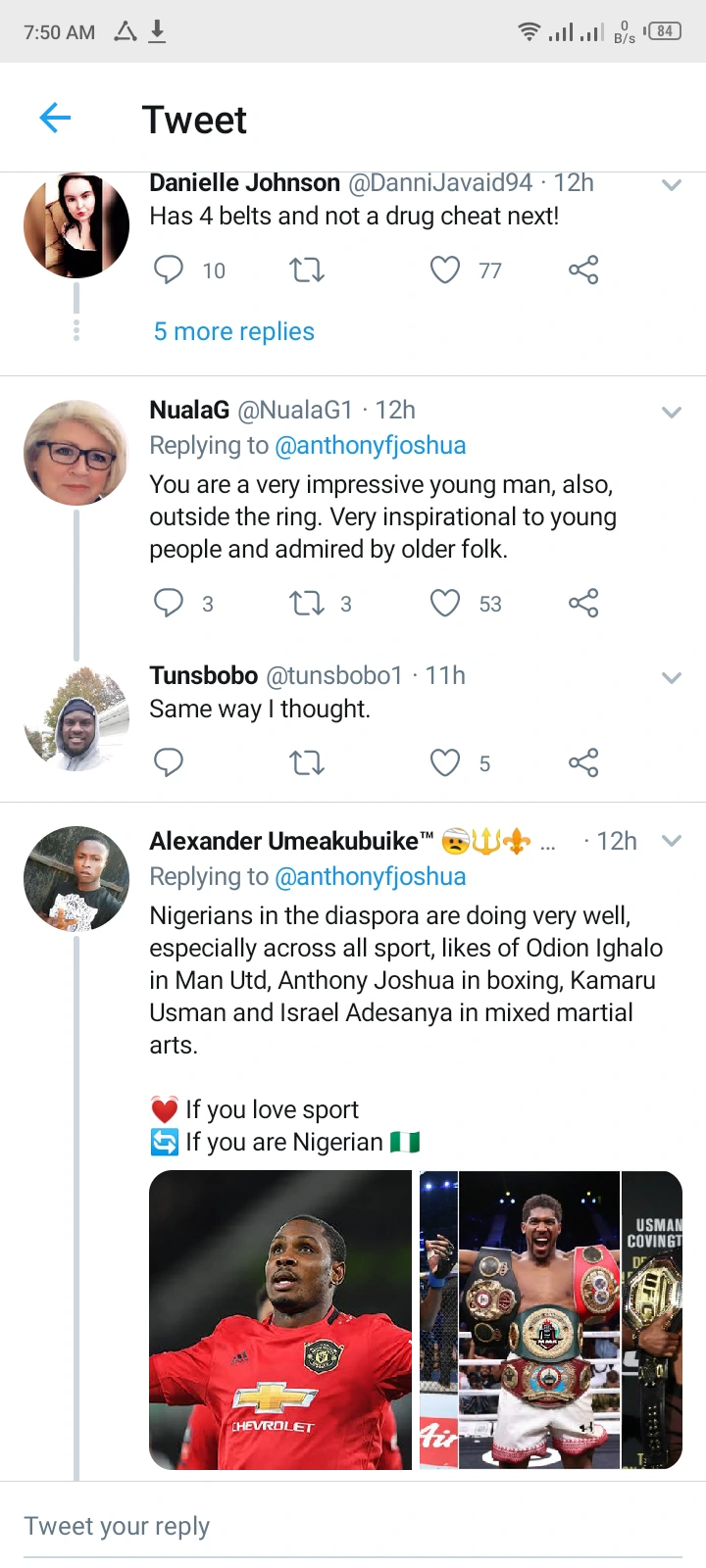Open the Odion Ighalo photo
Image resolution: width=706 pixels, height=1568 pixels.
tap(280, 1320)
